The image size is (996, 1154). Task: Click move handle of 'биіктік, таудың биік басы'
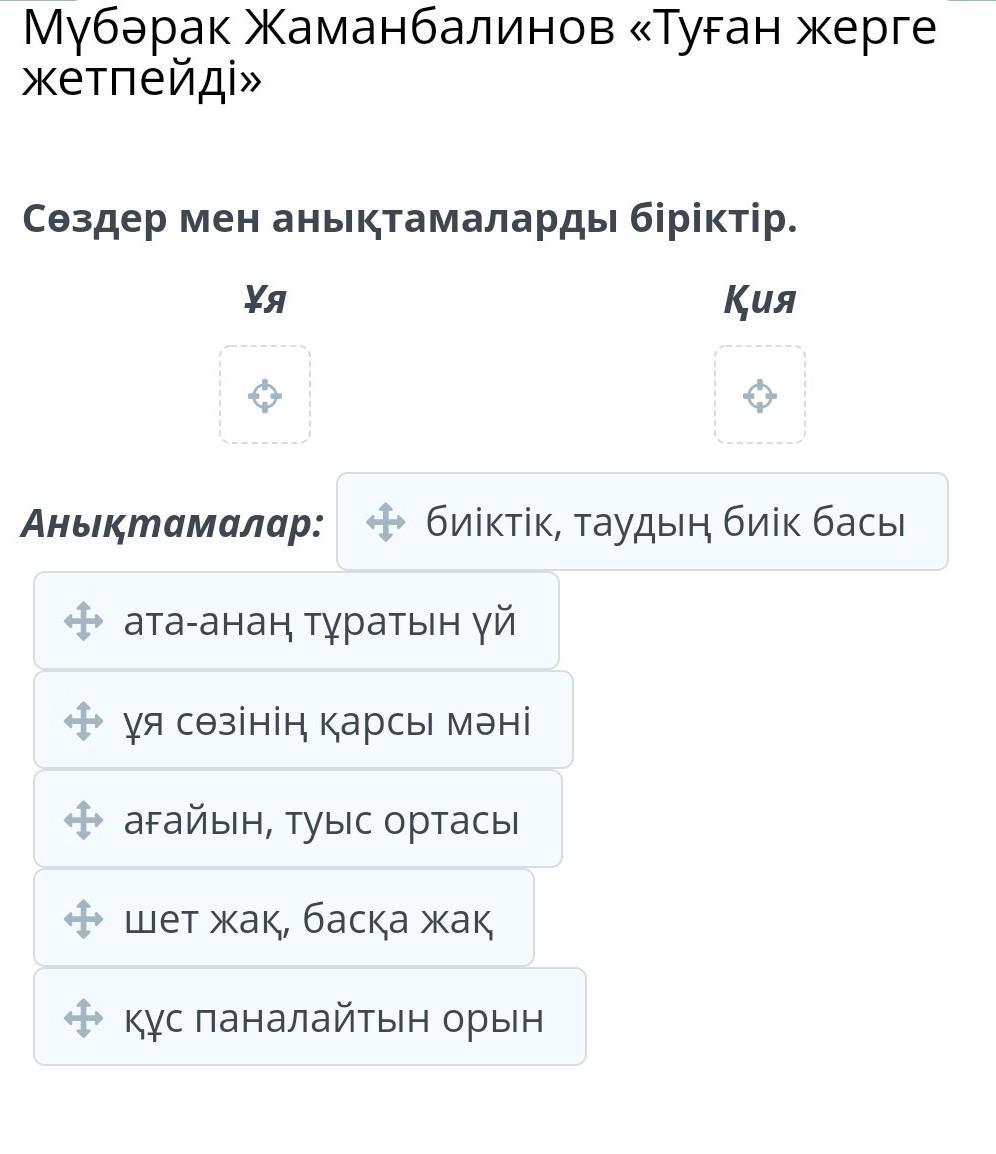tap(385, 522)
